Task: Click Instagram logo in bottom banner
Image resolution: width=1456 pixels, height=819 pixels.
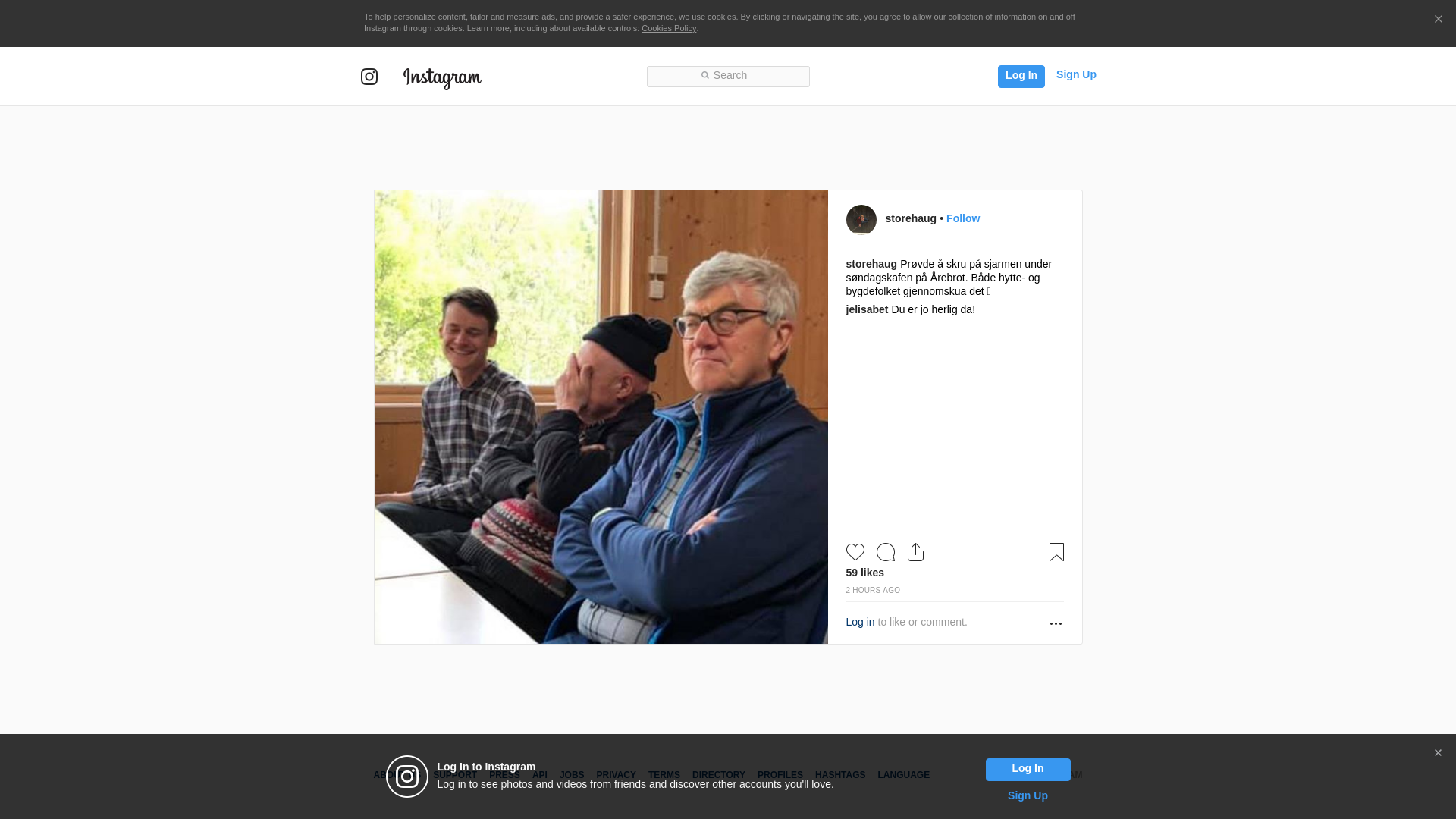Action: (x=407, y=777)
